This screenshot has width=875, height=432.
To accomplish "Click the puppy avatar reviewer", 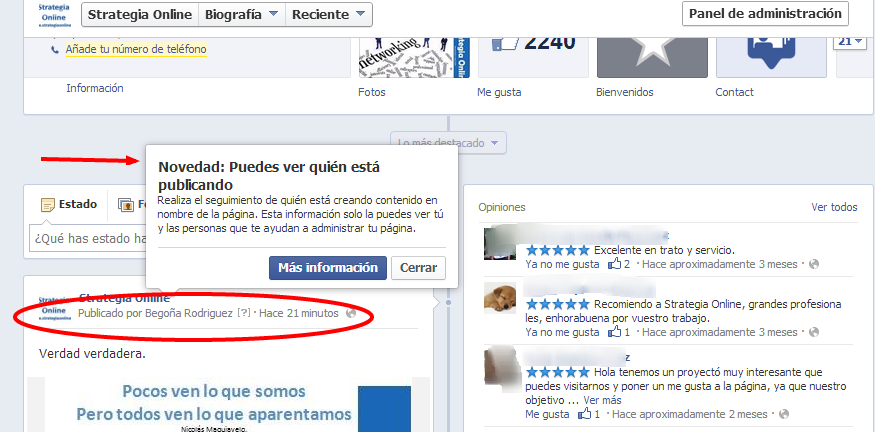I will 499,297.
